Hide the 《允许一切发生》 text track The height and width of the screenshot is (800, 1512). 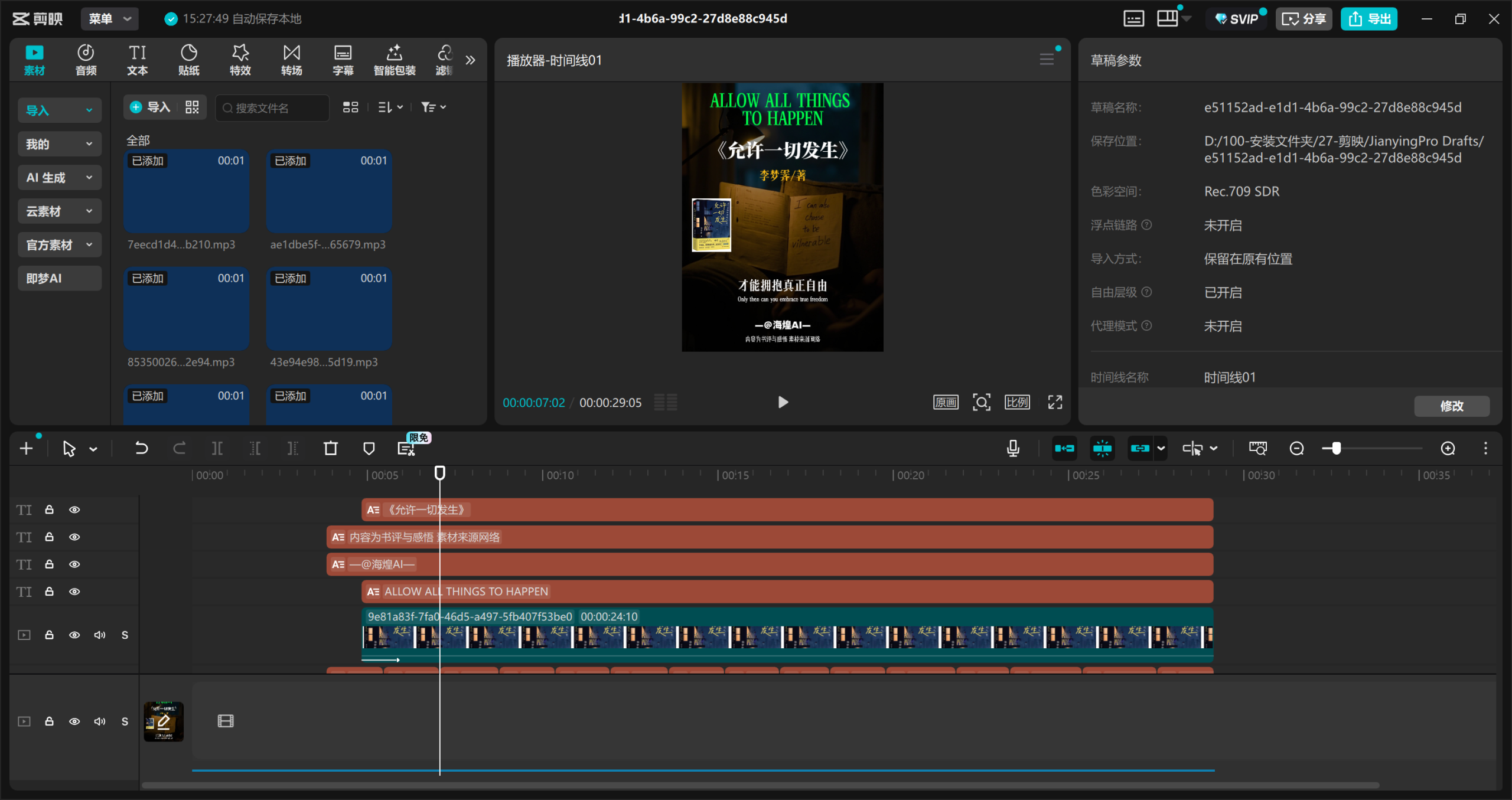pos(74,510)
